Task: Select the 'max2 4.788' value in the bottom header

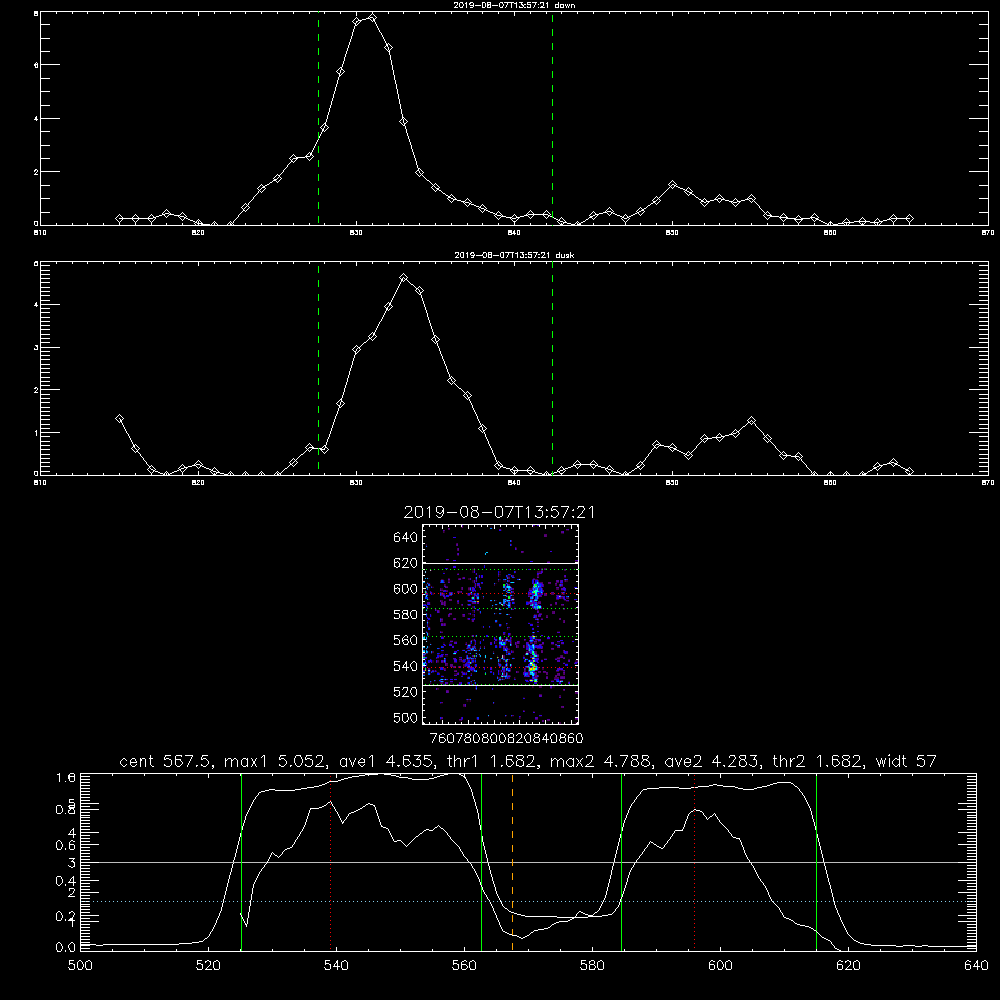Action: tap(601, 761)
